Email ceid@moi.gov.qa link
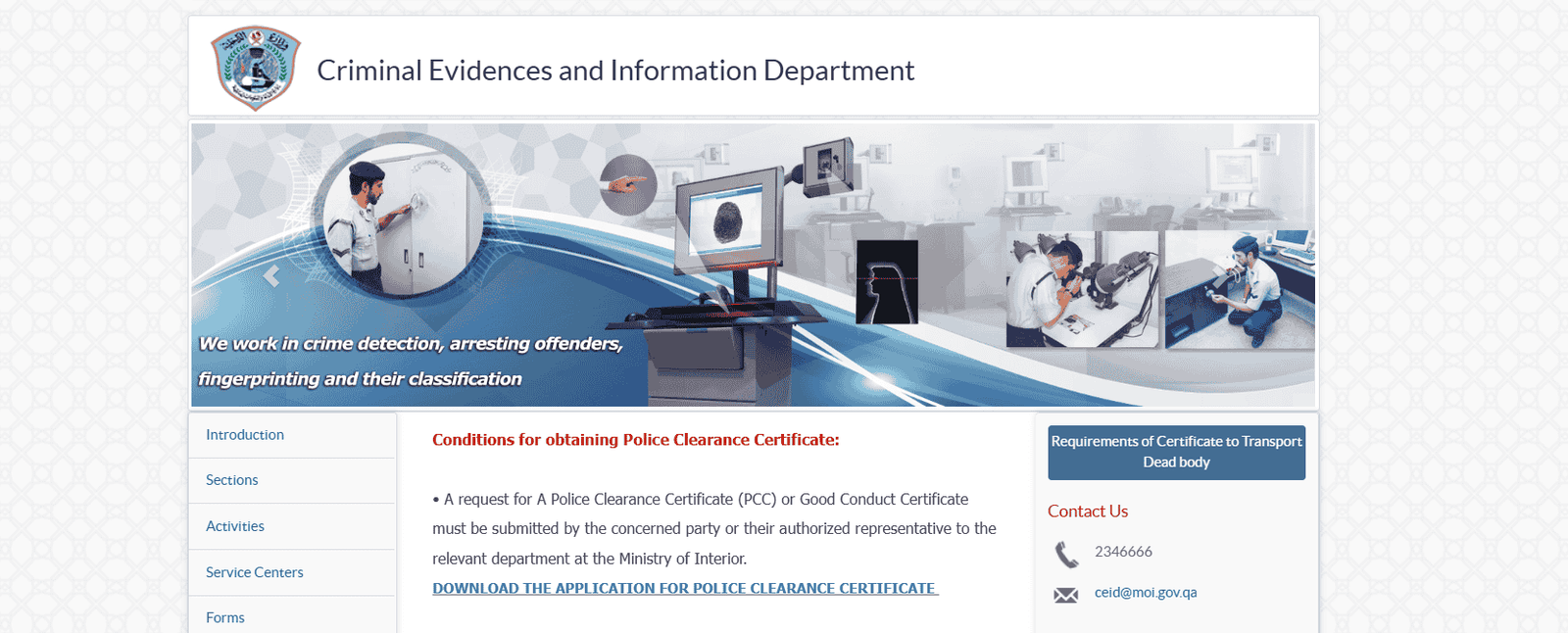This screenshot has width=1568, height=633. click(1146, 592)
